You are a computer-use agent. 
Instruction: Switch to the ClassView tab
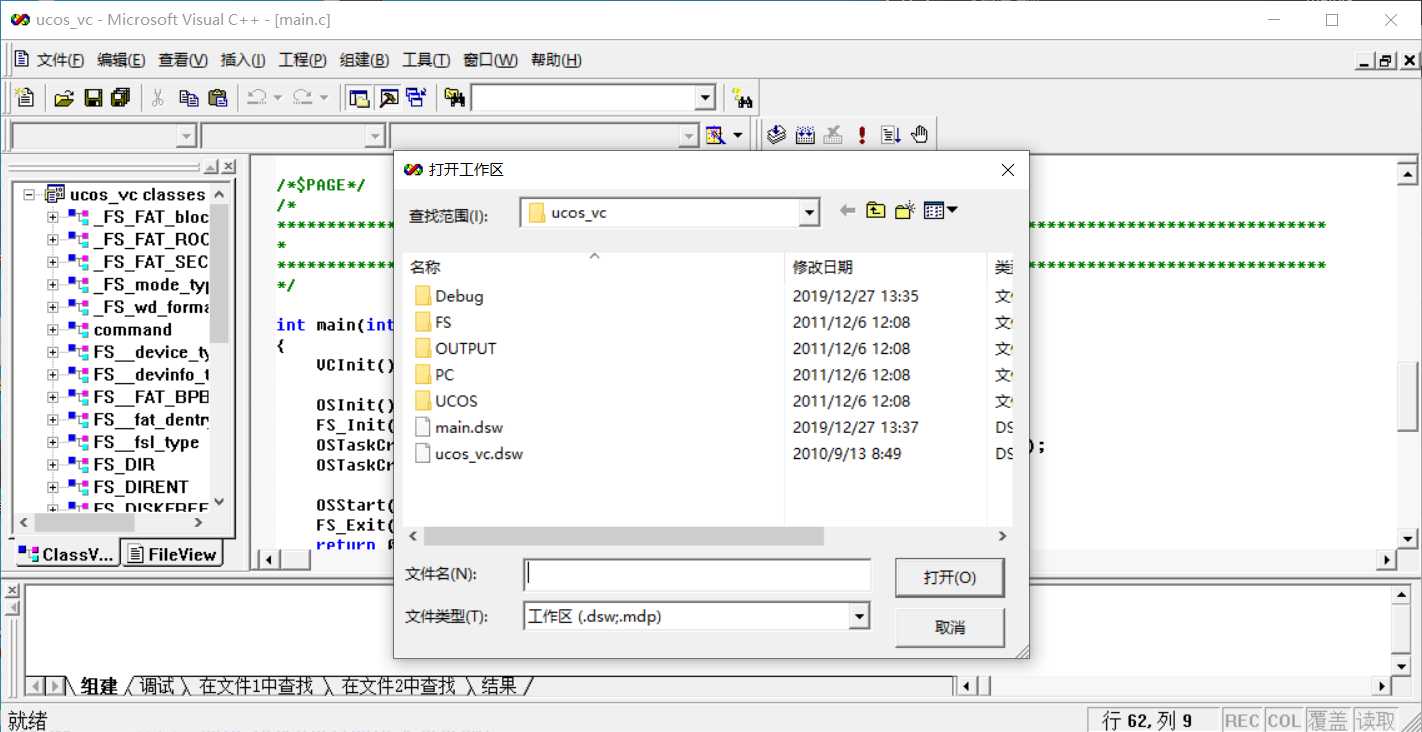pos(67,554)
